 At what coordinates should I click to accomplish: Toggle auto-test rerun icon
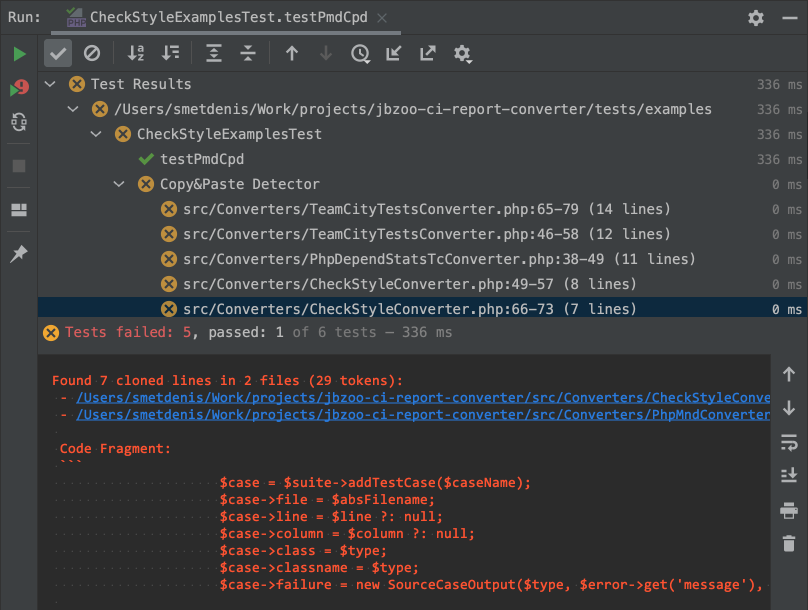(x=19, y=123)
